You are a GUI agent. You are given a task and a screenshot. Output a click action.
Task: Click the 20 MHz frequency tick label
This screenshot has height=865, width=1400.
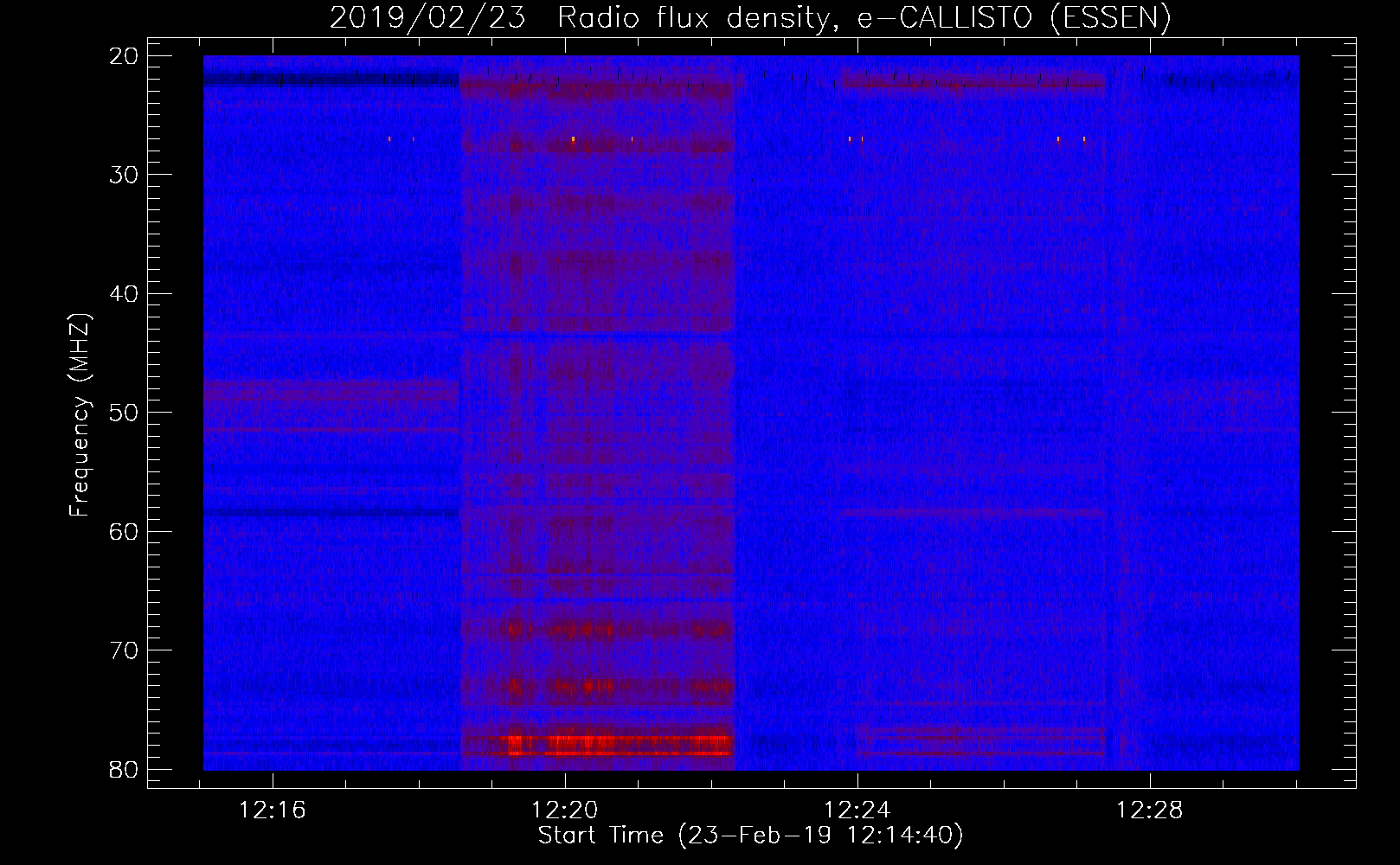[x=125, y=56]
